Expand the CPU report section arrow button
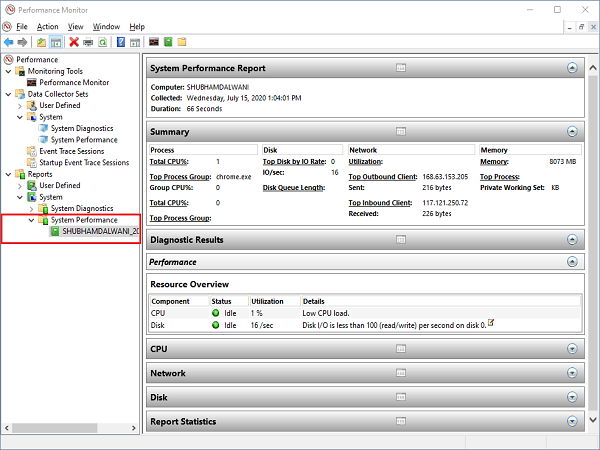The image size is (600, 450). (572, 349)
